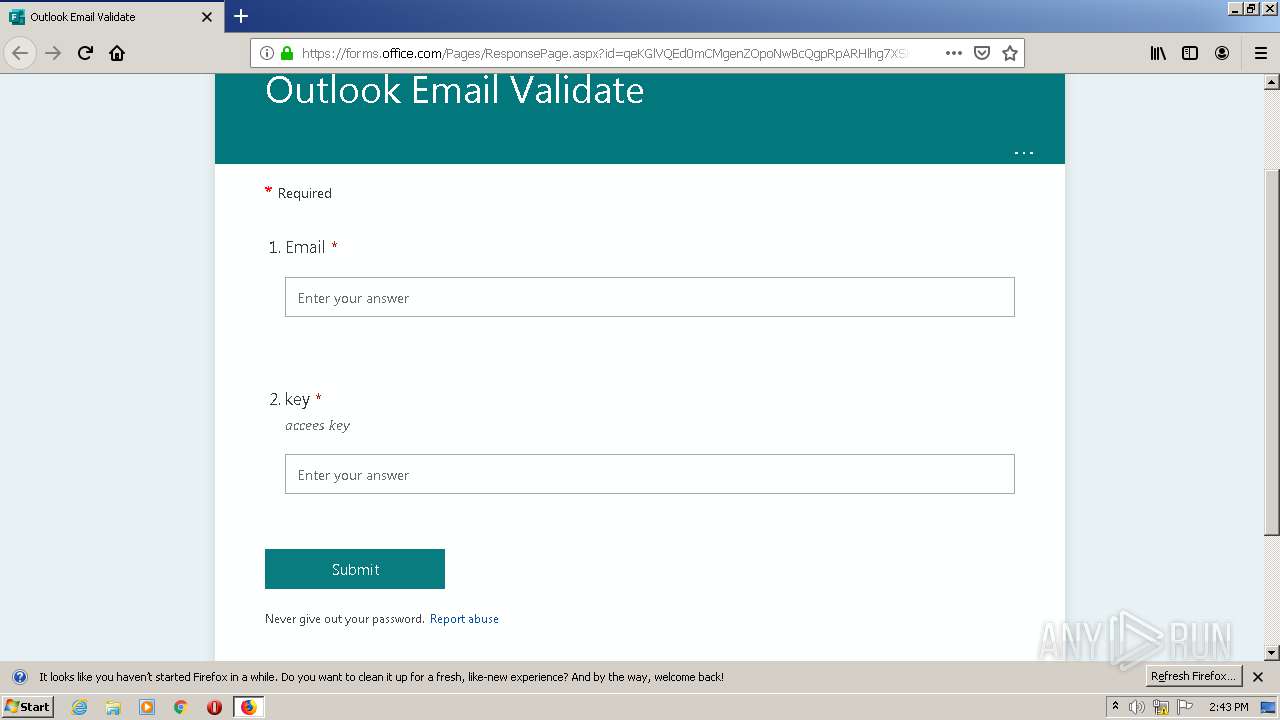Viewport: 1280px width, 720px height.
Task: Open the Firefox Account icon
Action: pyautogui.click(x=1222, y=53)
